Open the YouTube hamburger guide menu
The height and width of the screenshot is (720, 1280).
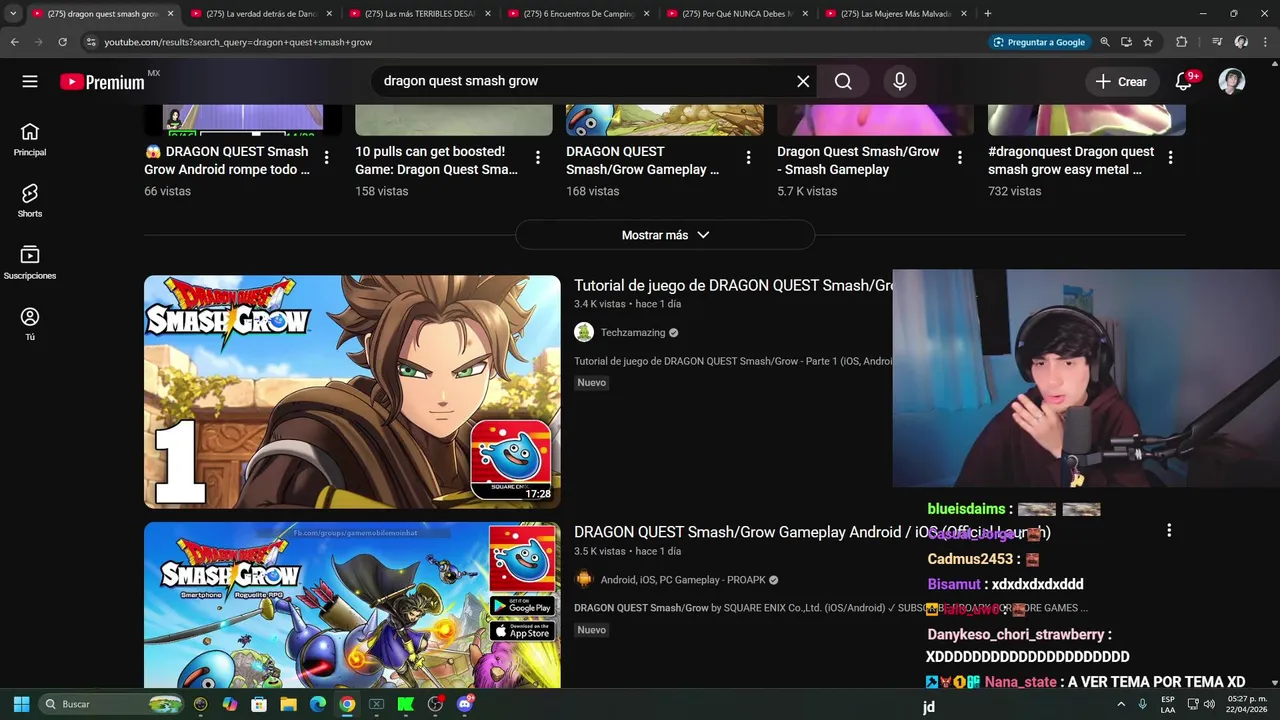[30, 81]
